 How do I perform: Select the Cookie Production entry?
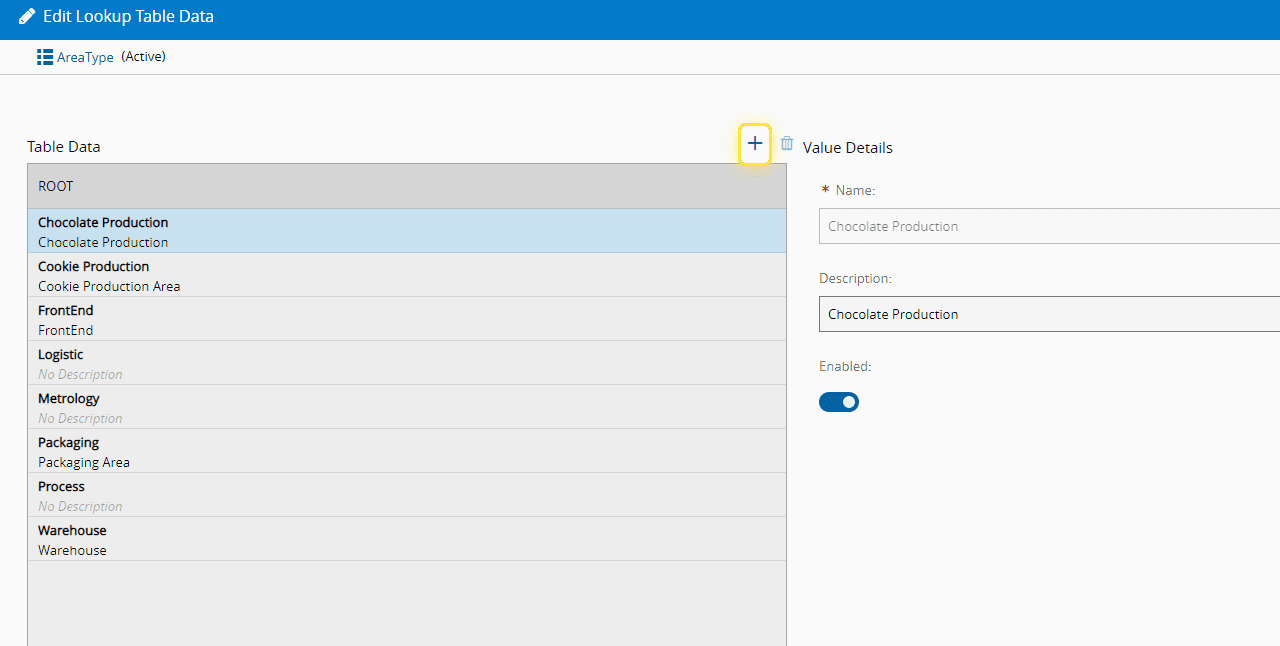(94, 275)
